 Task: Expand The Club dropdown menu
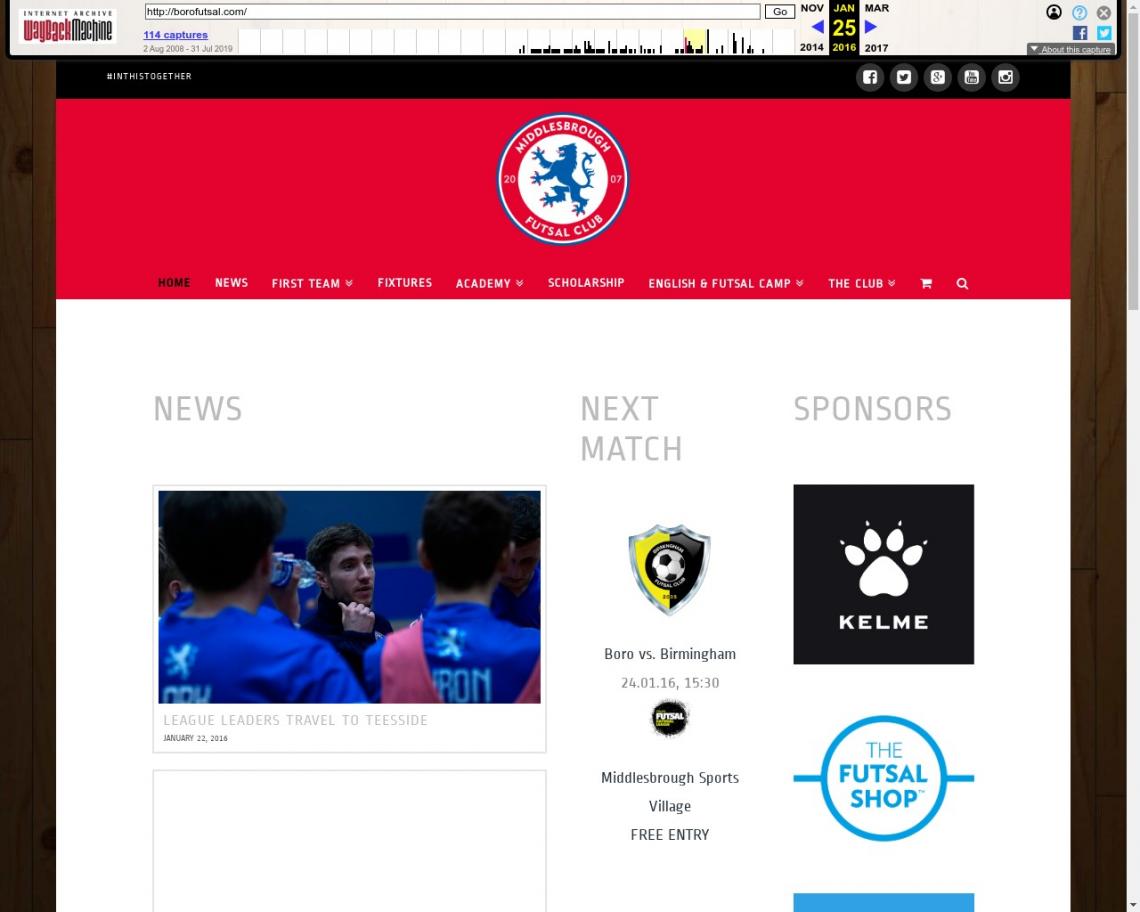pyautogui.click(x=862, y=284)
